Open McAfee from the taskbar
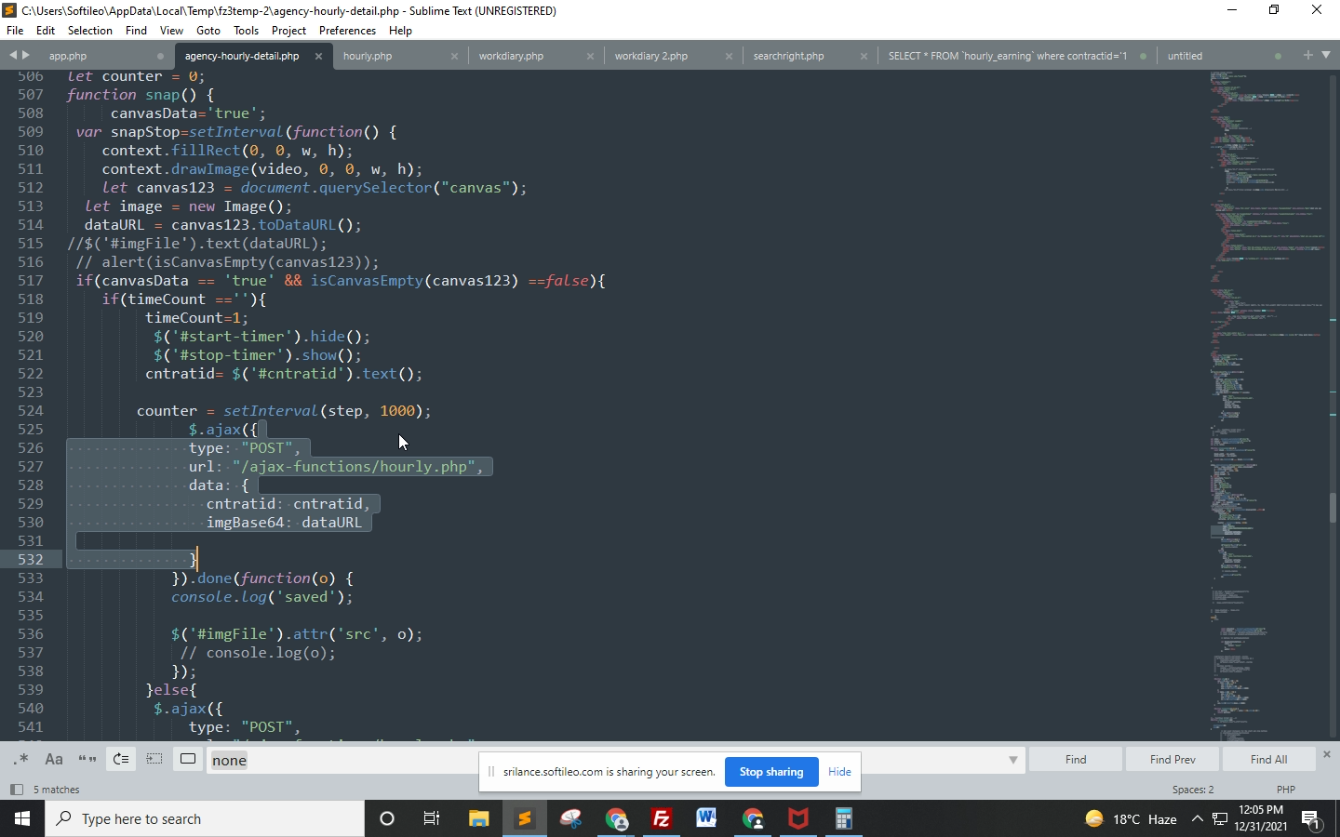The height and width of the screenshot is (837, 1340). [x=798, y=819]
